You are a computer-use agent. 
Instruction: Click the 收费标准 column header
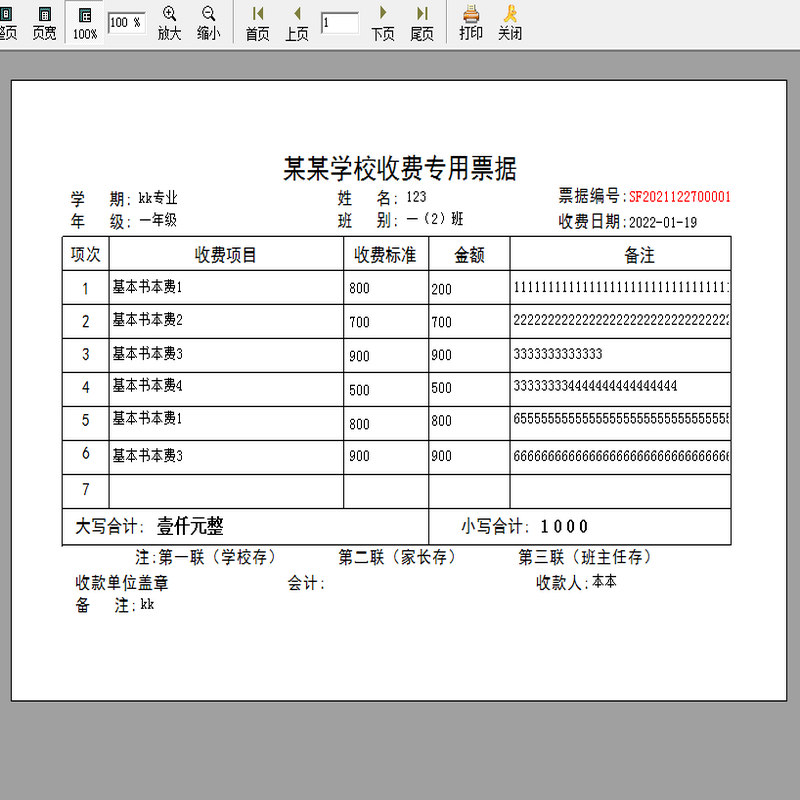[386, 254]
